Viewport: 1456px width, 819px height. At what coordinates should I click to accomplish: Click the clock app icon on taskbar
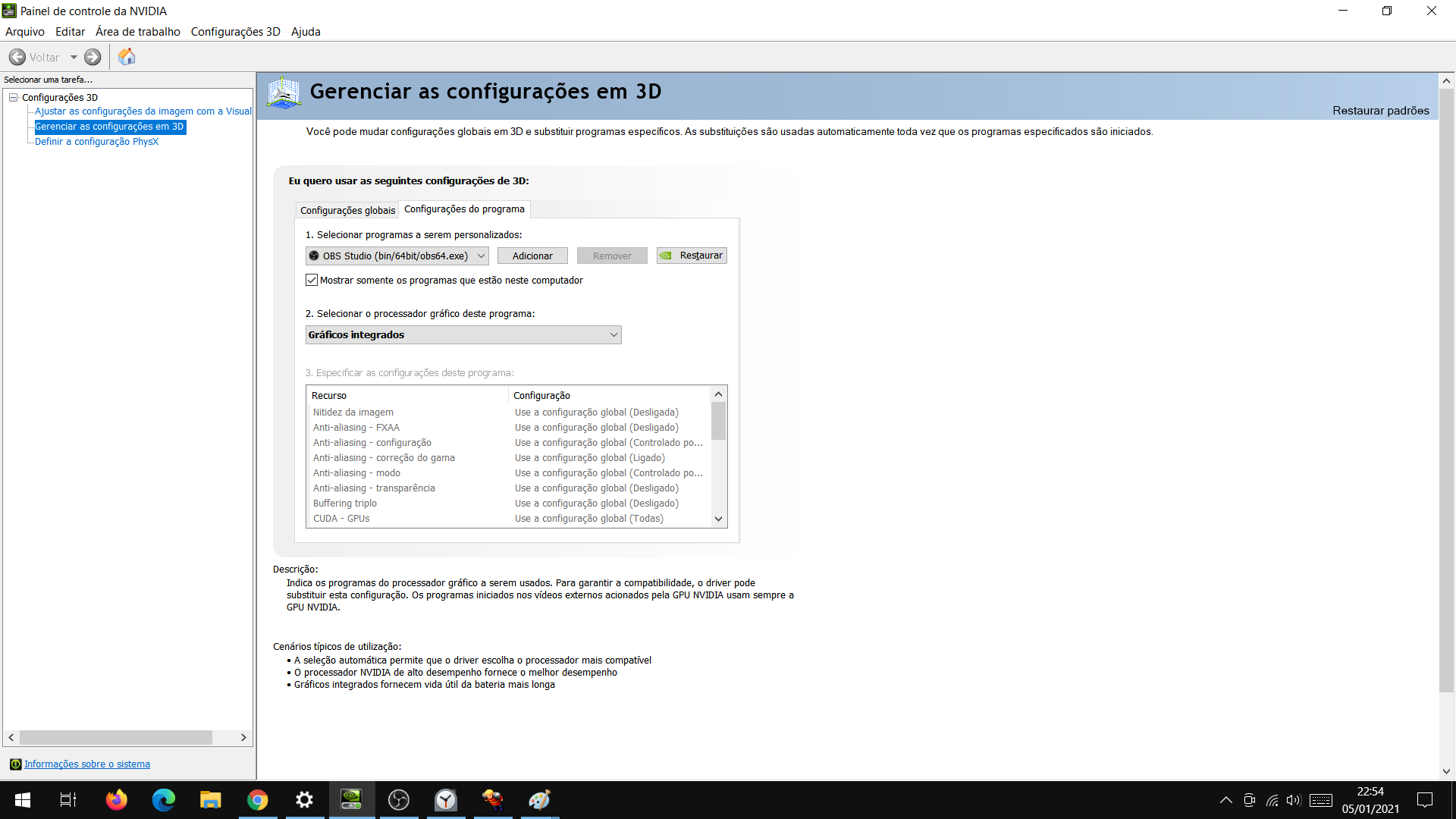pos(446,800)
